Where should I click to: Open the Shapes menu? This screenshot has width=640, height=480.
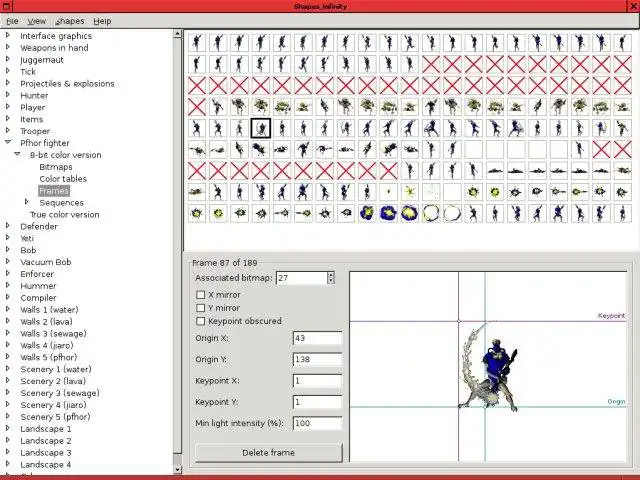pyautogui.click(x=69, y=21)
